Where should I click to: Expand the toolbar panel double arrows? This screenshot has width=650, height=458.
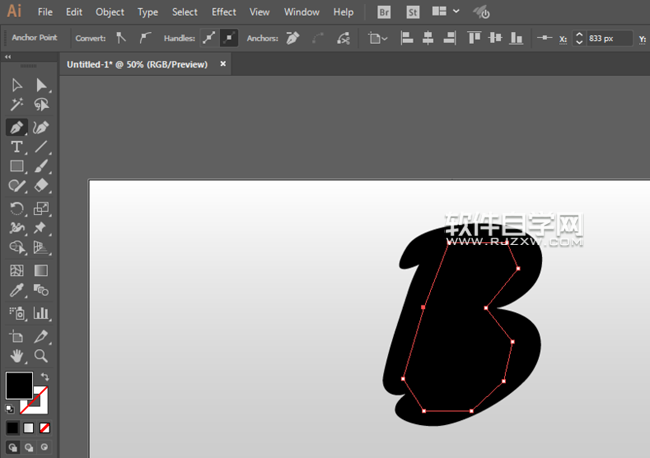(x=8, y=58)
